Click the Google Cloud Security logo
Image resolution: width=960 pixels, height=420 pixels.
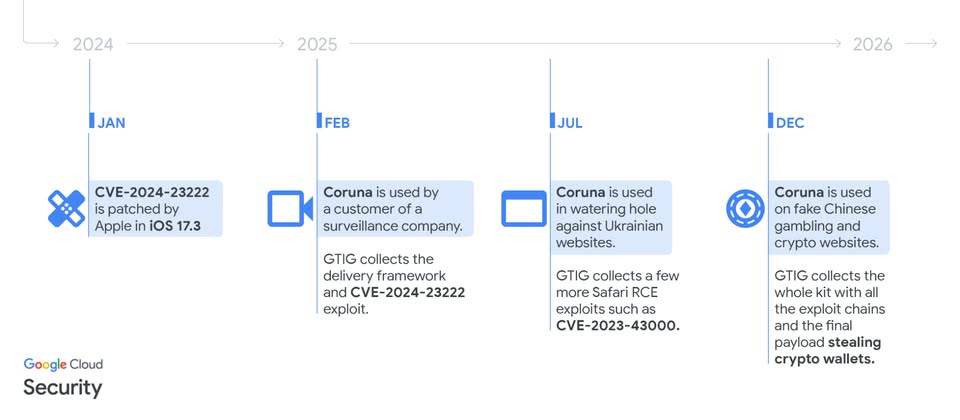63,377
